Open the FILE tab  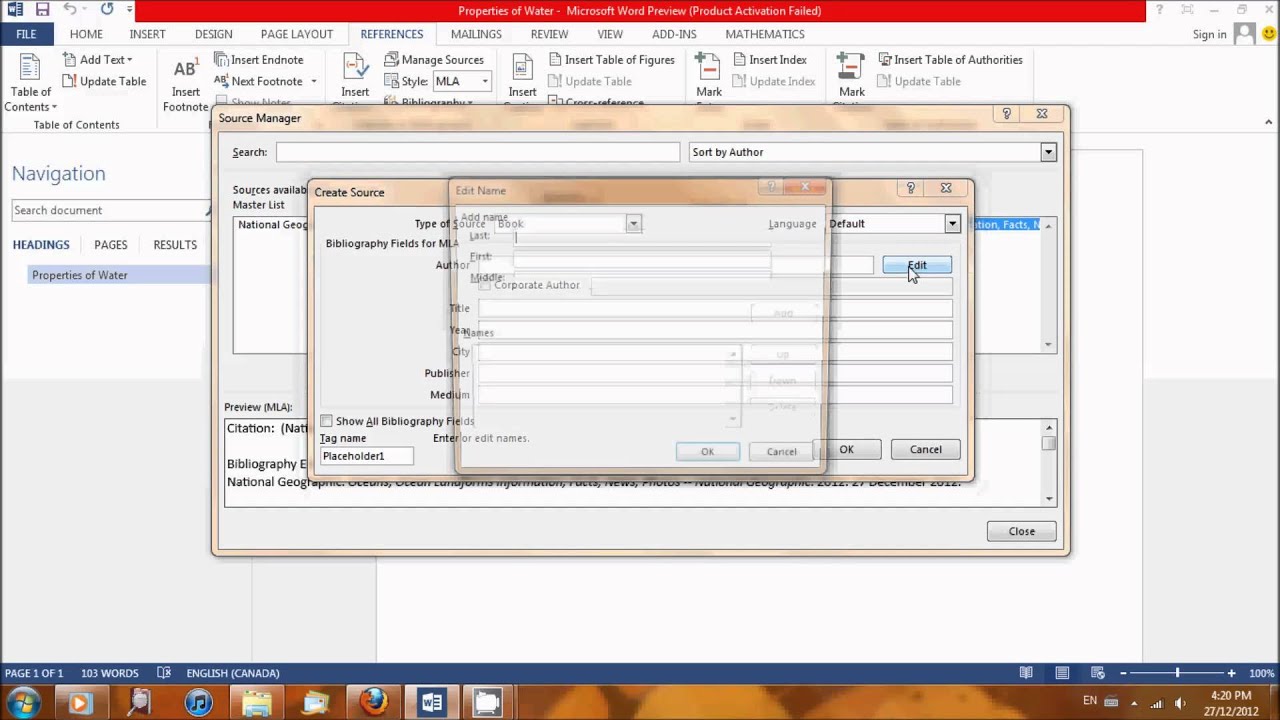[x=26, y=34]
